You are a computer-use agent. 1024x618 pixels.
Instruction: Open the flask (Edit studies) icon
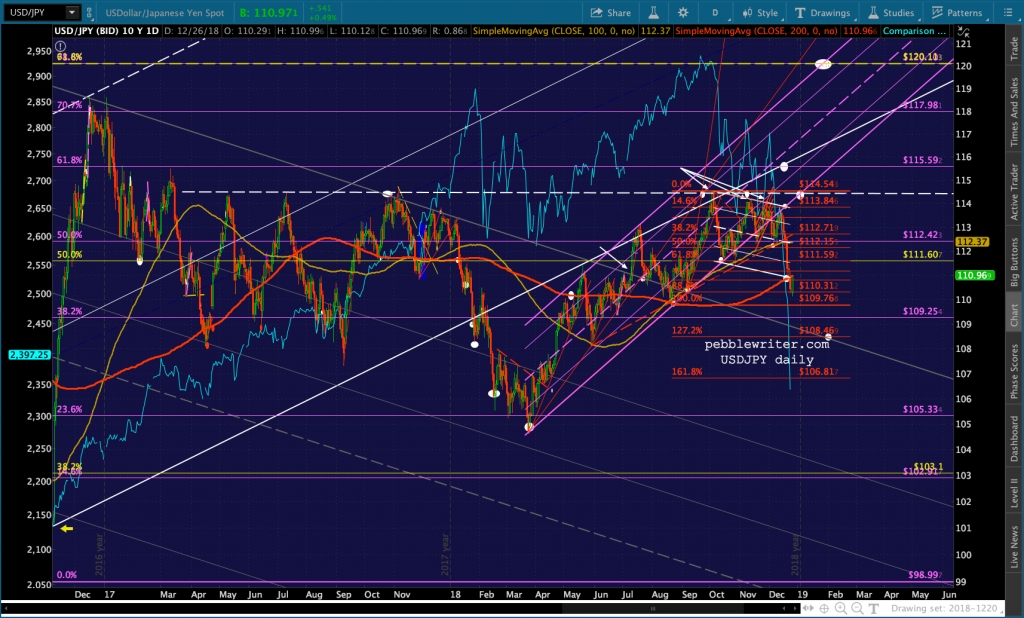[x=653, y=12]
